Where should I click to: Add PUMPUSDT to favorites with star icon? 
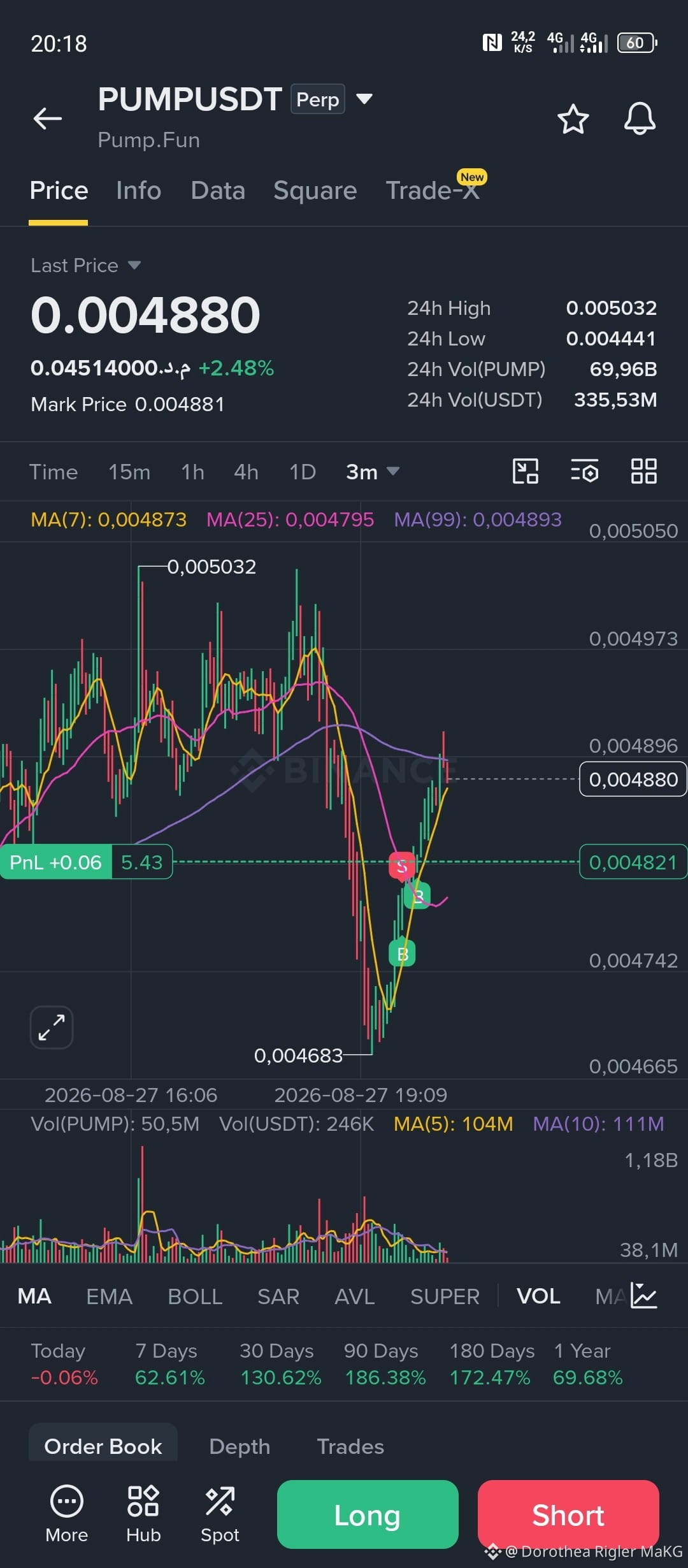(573, 119)
